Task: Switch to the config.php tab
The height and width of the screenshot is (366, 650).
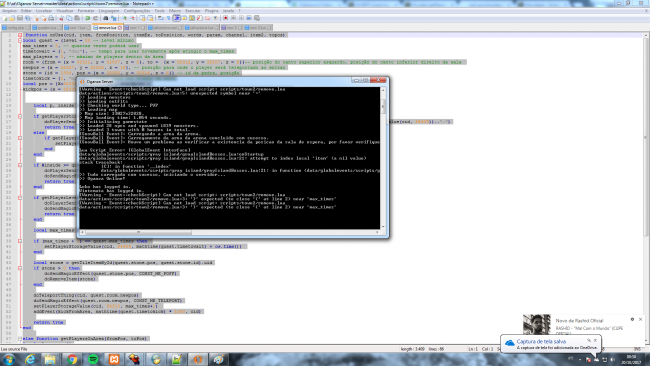Action: pyautogui.click(x=15, y=28)
